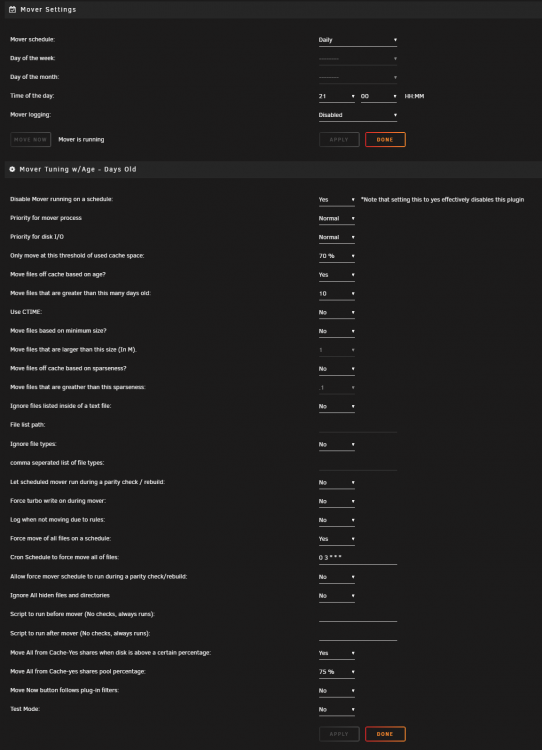Open the Priority for mover process dropdown
542x750 pixels.
(337, 219)
